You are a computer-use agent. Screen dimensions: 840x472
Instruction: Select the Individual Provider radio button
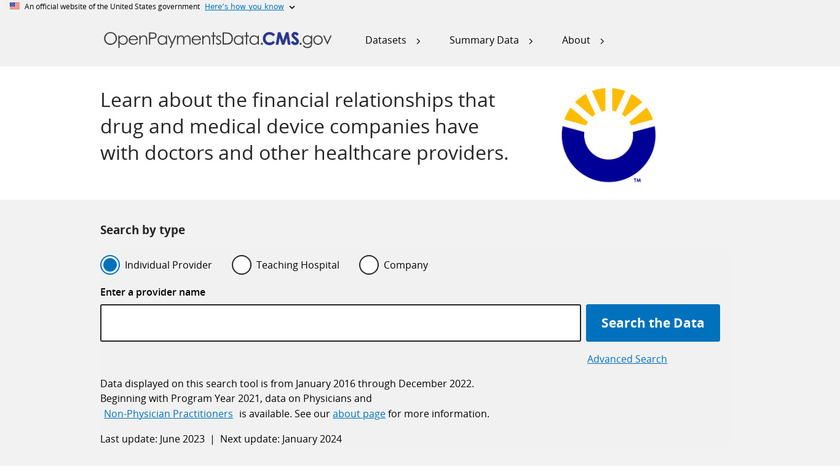click(x=110, y=265)
